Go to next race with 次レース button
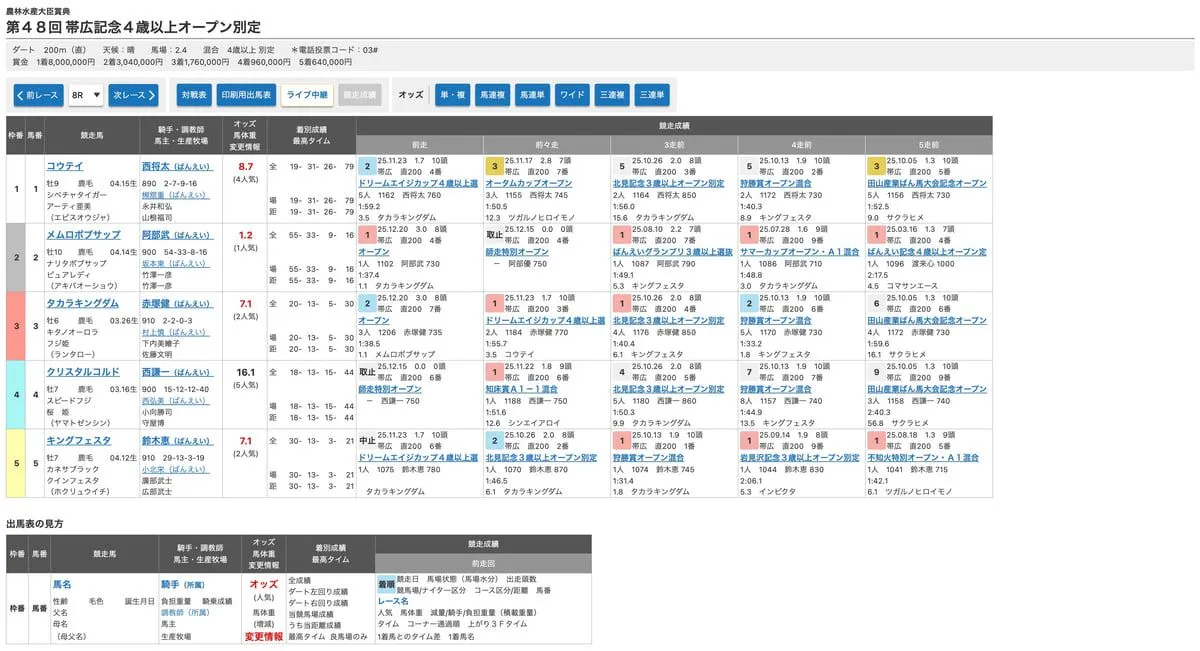1200x651 pixels. 134,95
